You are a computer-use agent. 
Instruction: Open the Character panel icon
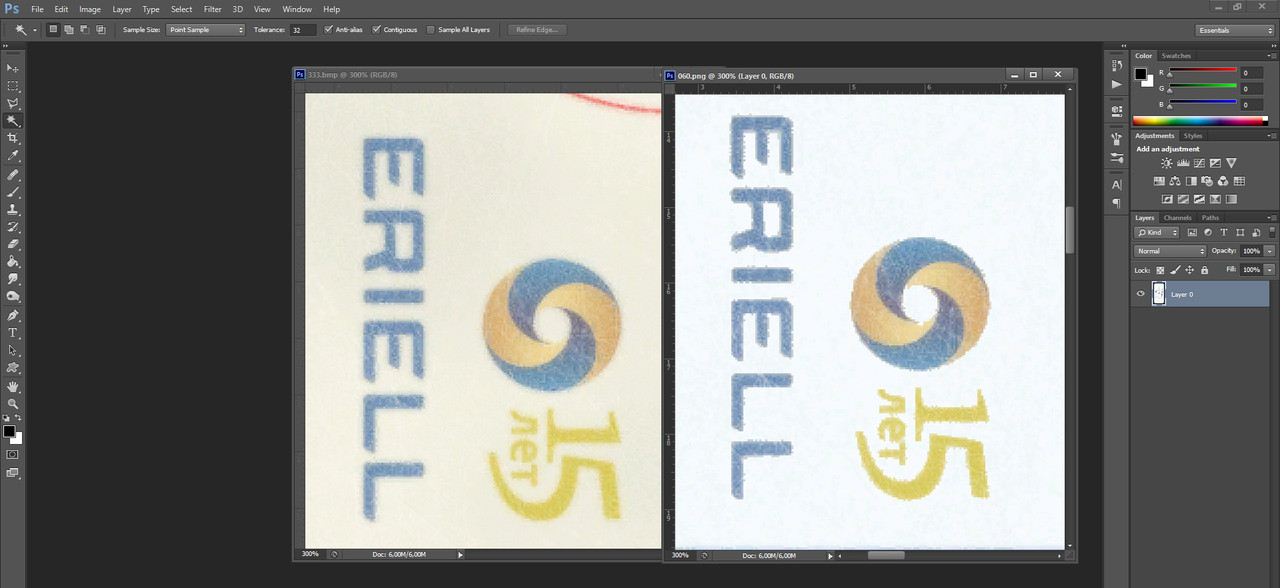click(1117, 185)
